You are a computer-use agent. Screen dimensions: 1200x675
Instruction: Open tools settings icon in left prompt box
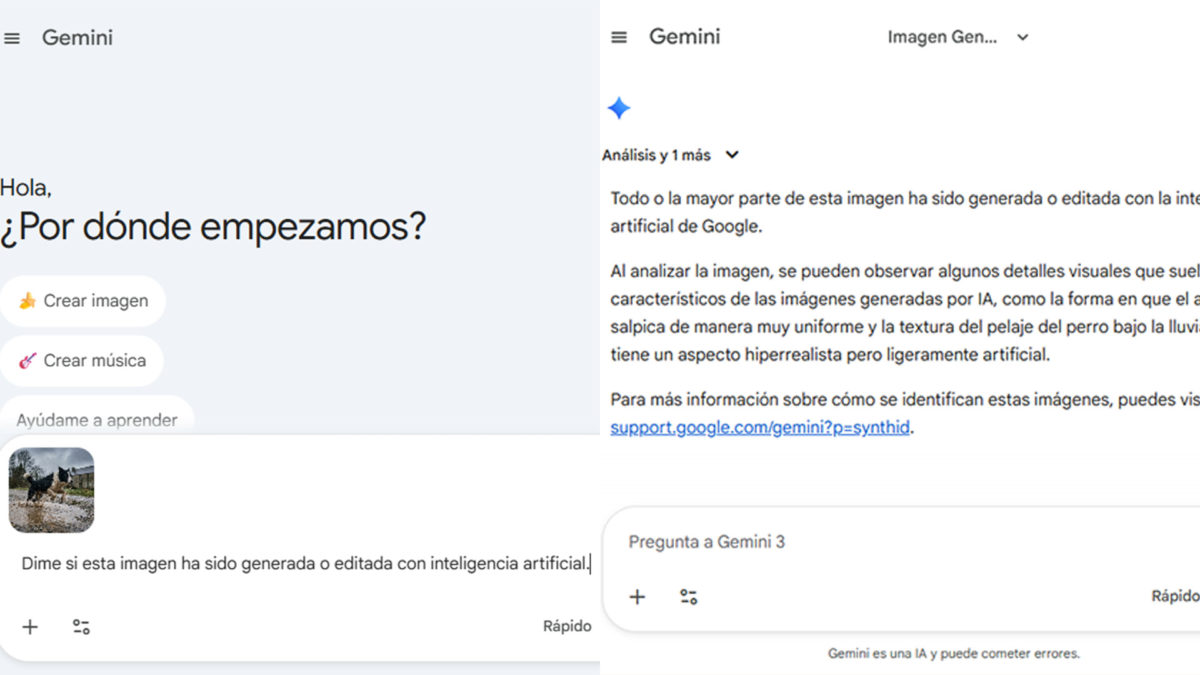coord(81,627)
